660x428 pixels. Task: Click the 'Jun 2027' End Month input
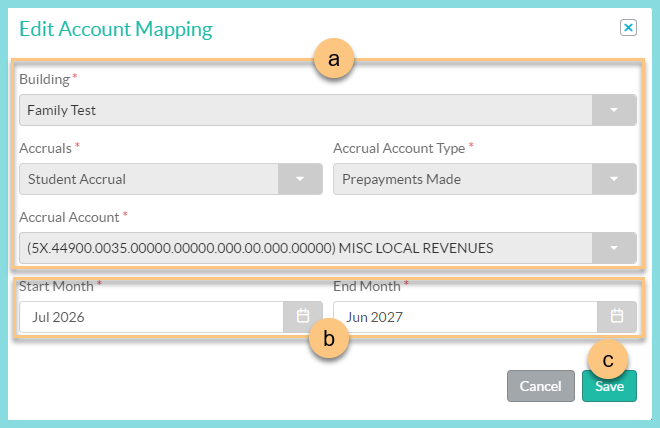465,316
